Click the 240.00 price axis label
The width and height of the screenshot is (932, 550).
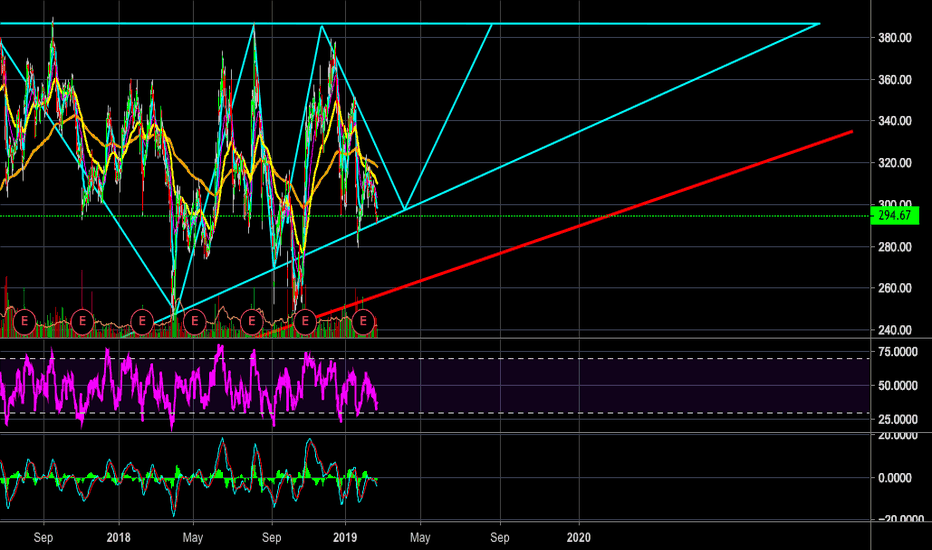895,329
